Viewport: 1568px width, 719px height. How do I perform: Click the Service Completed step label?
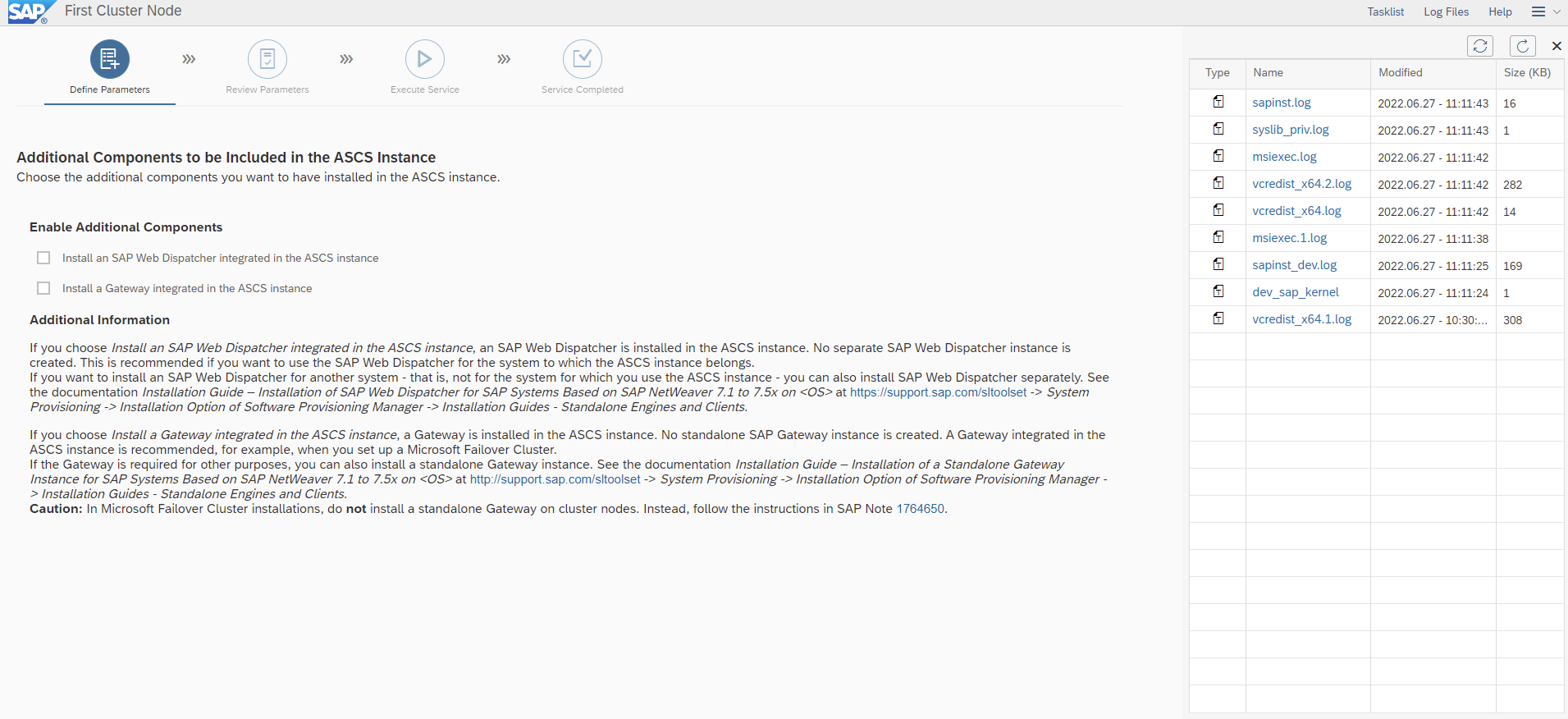point(583,89)
